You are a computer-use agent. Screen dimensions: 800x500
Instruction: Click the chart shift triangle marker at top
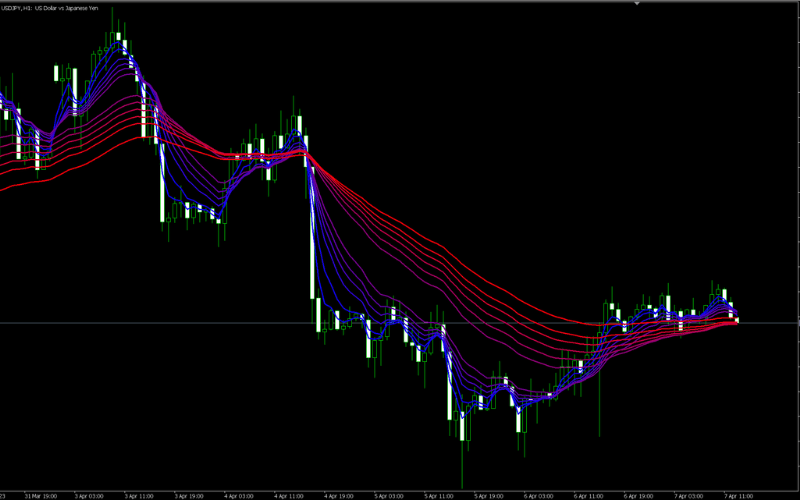(x=637, y=4)
